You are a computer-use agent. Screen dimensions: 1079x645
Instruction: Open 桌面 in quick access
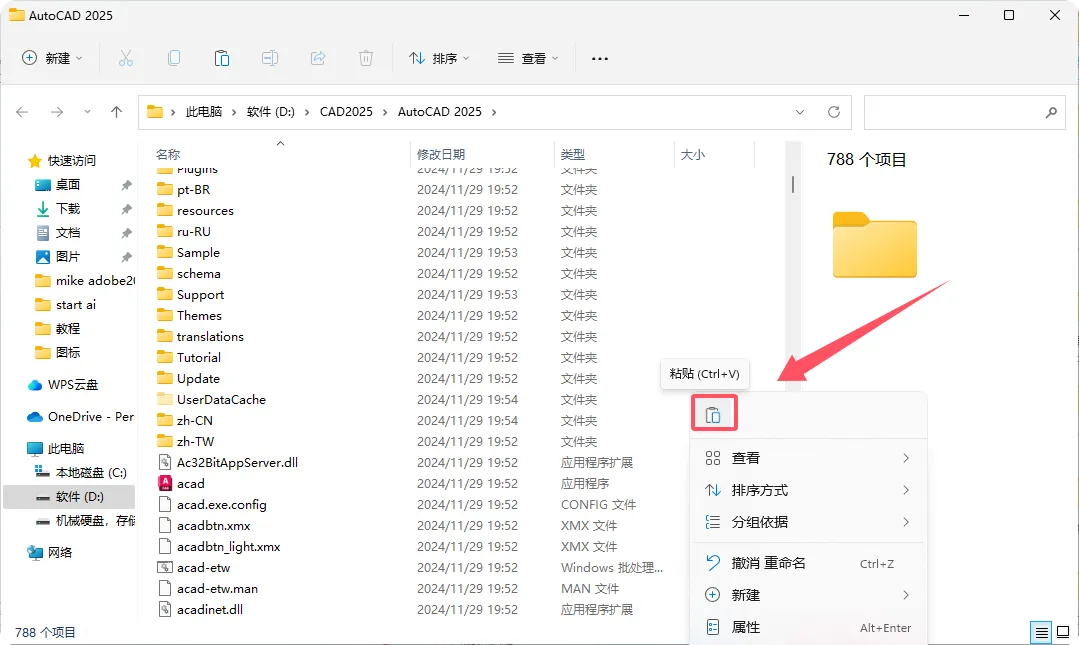click(x=67, y=184)
